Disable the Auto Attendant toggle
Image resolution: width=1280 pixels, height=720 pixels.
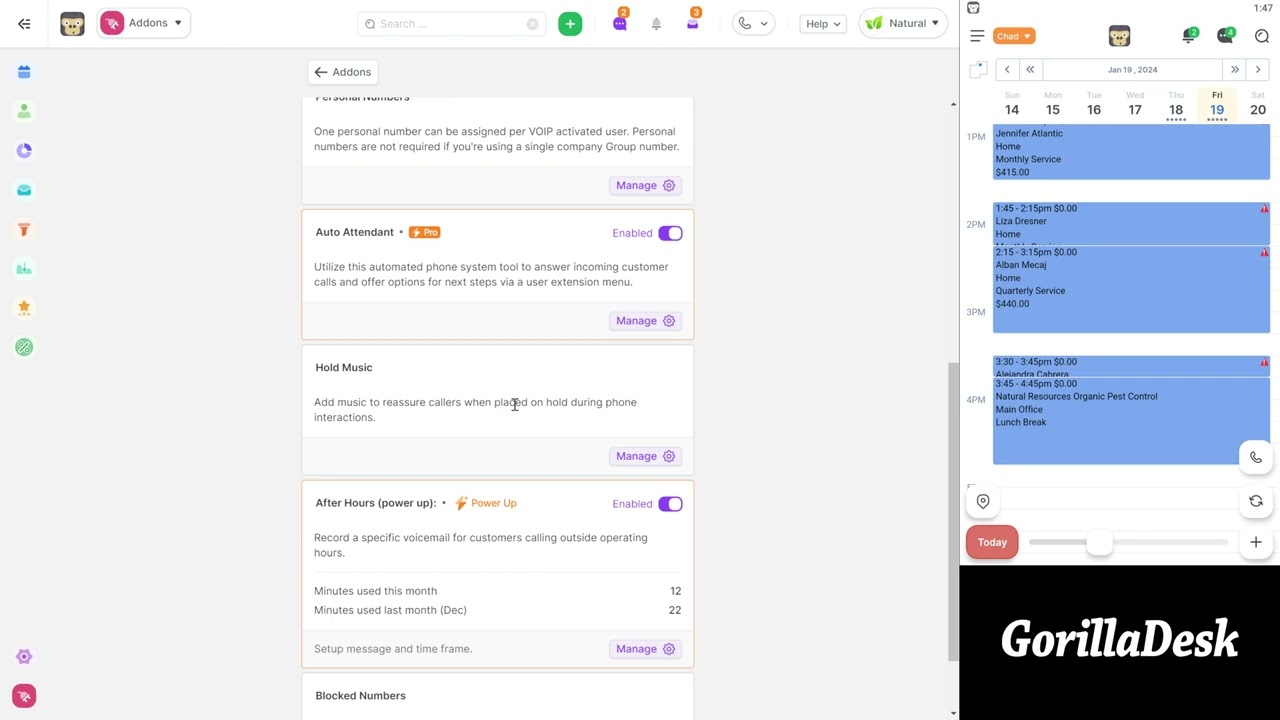670,233
